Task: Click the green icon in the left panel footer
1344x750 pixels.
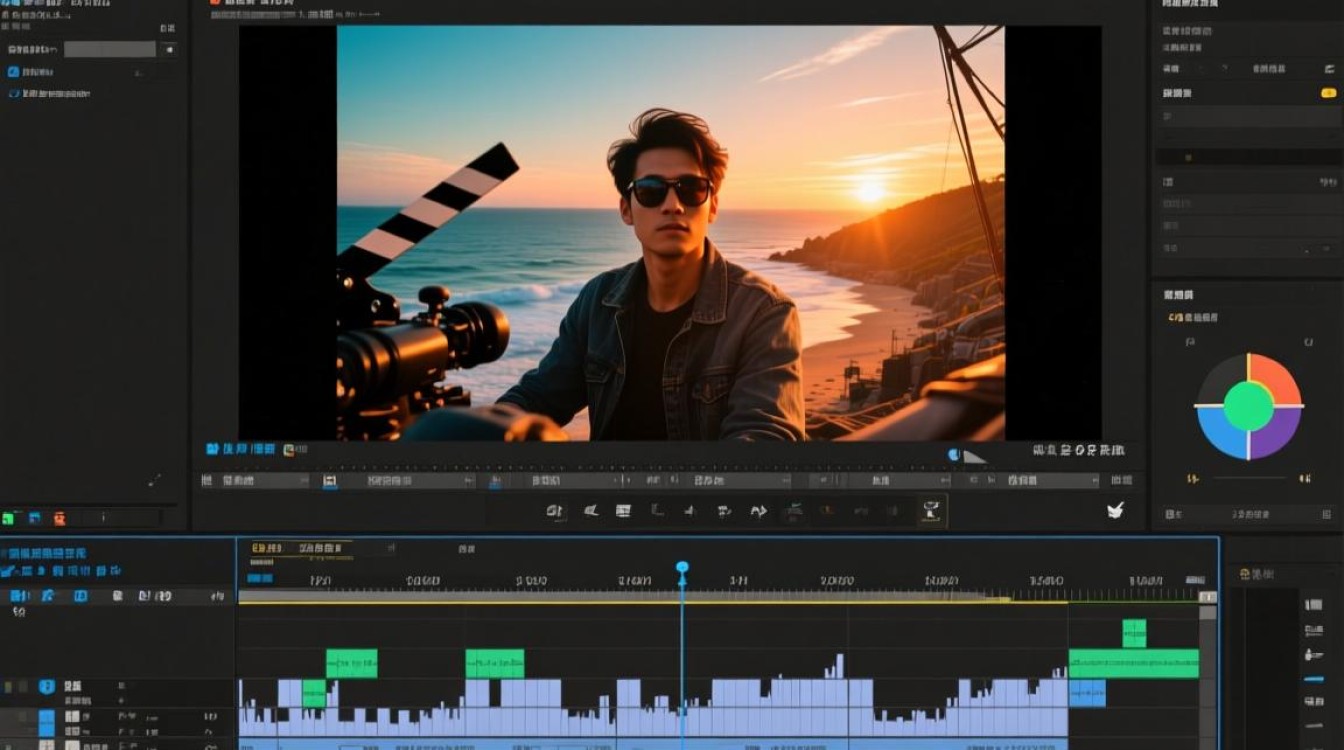Action: (x=9, y=518)
